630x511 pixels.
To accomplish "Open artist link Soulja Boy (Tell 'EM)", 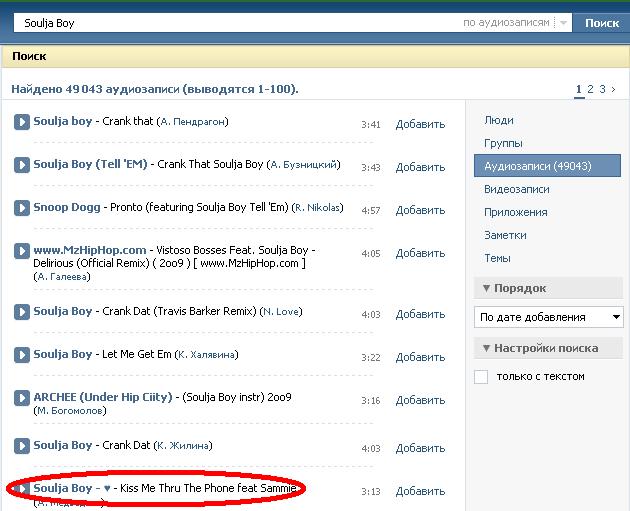I will 90,164.
